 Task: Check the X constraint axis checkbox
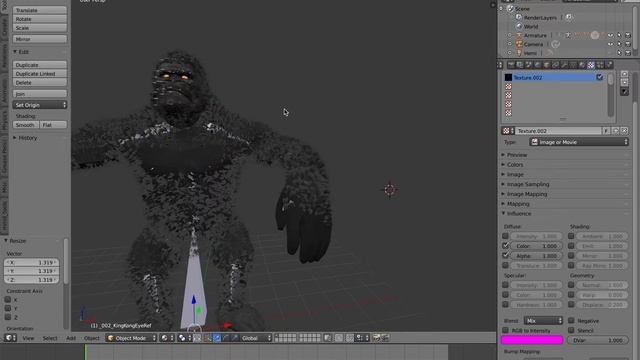8,300
